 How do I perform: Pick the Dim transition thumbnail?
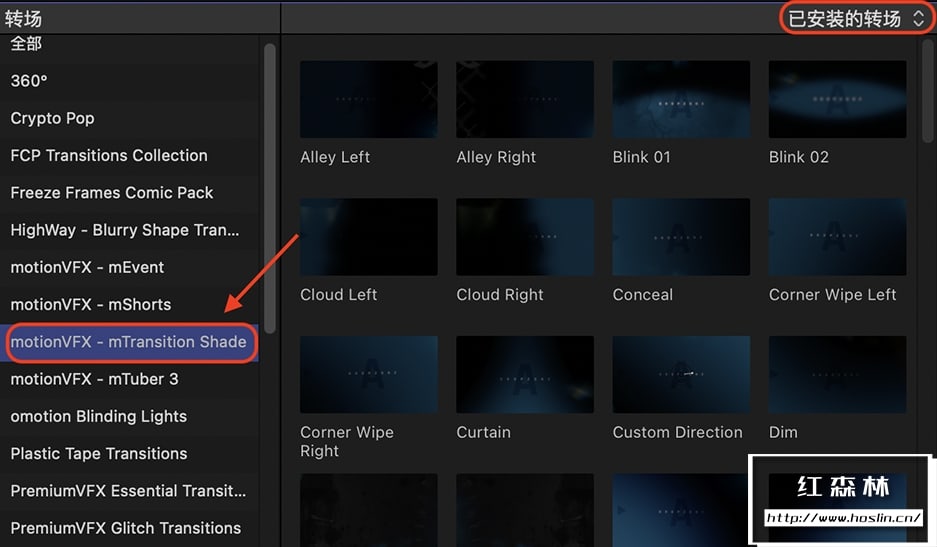tap(837, 374)
